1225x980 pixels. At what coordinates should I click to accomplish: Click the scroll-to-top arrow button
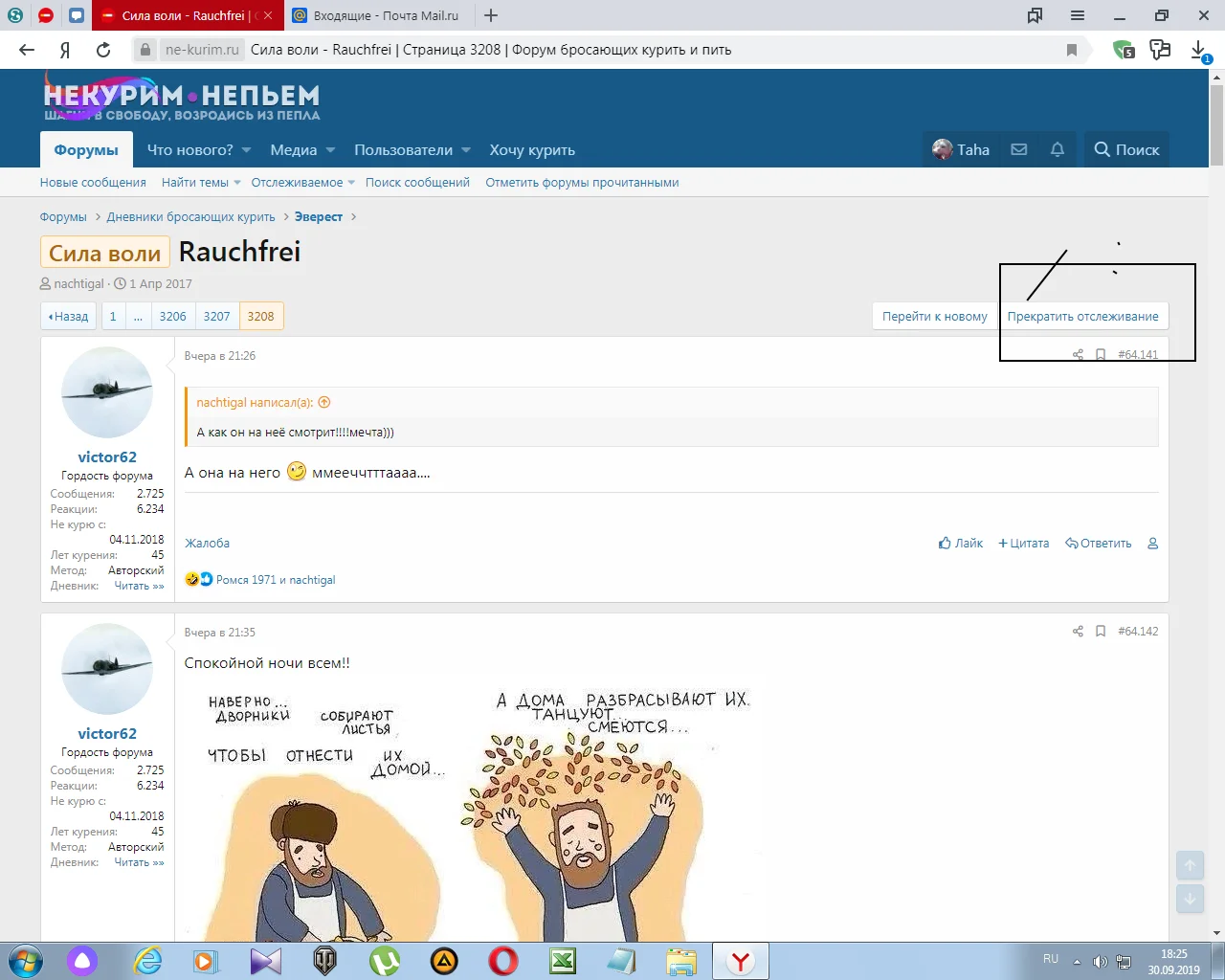coord(1190,866)
